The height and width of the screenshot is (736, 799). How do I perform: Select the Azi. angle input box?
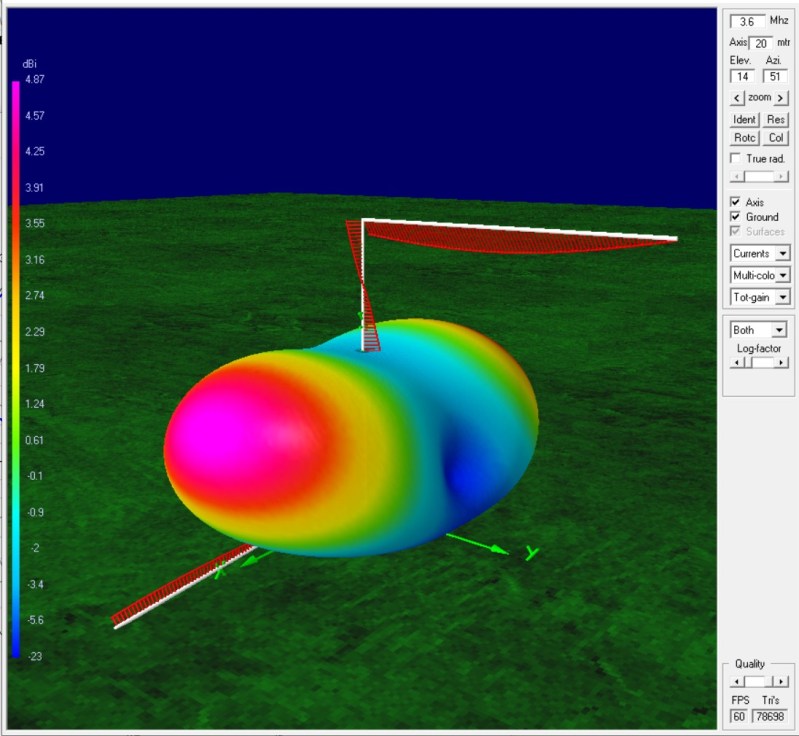pos(775,76)
